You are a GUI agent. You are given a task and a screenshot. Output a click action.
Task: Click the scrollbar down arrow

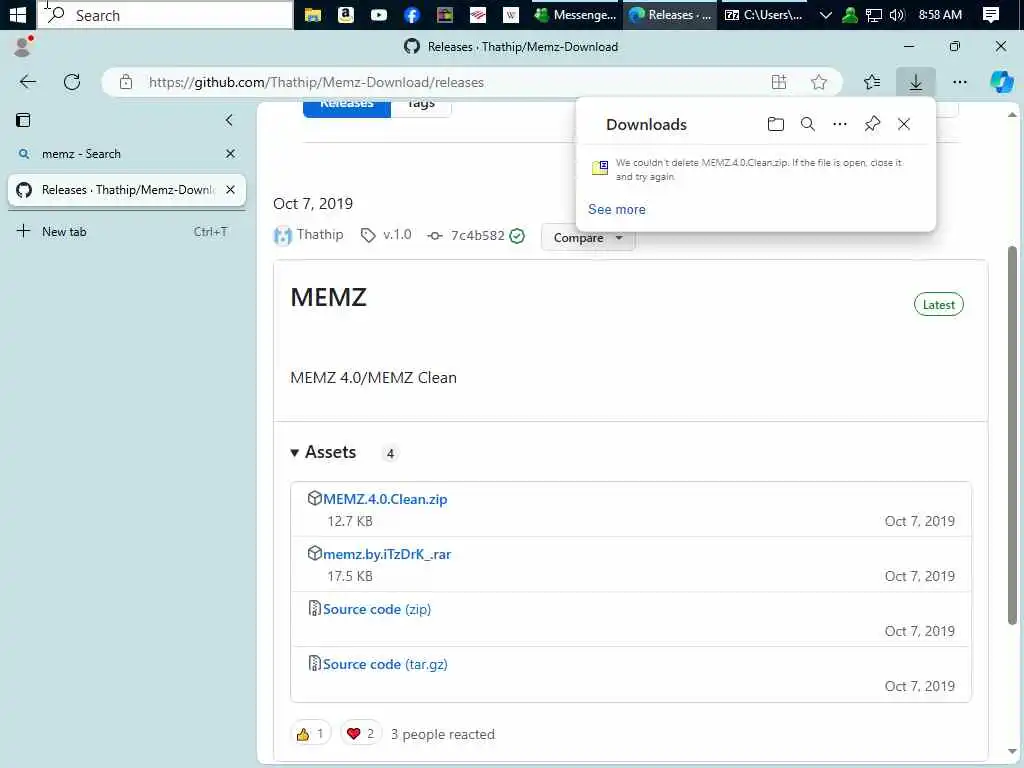1012,751
